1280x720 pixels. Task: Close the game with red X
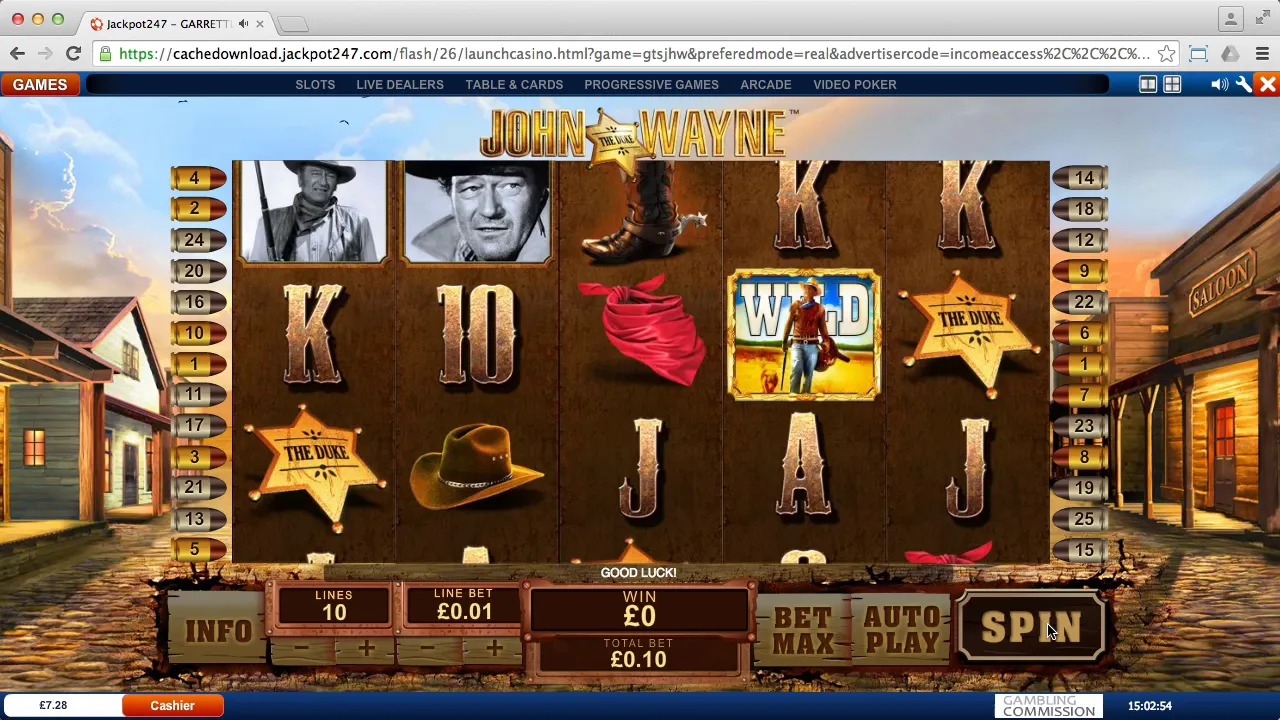click(x=1267, y=85)
